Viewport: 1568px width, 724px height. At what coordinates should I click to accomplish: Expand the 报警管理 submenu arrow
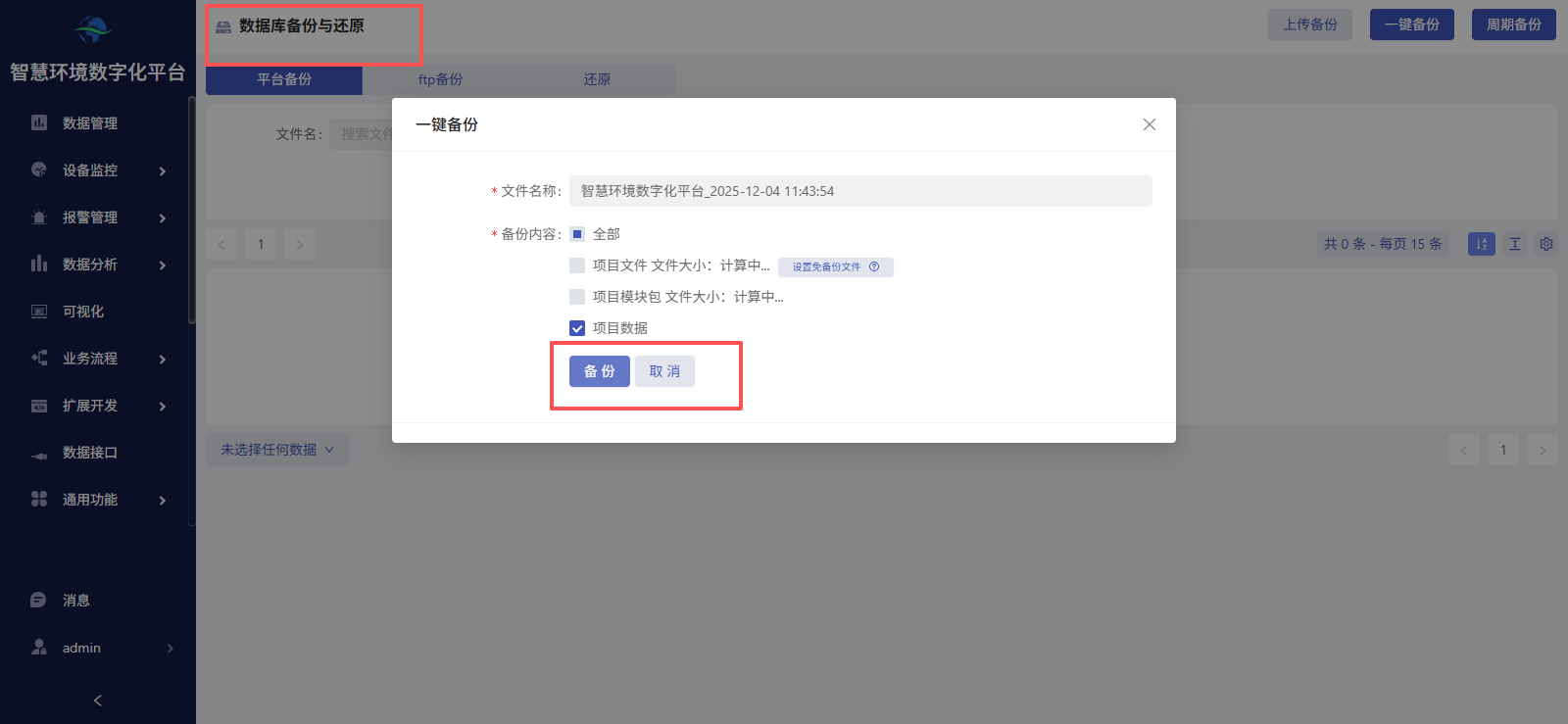(163, 218)
